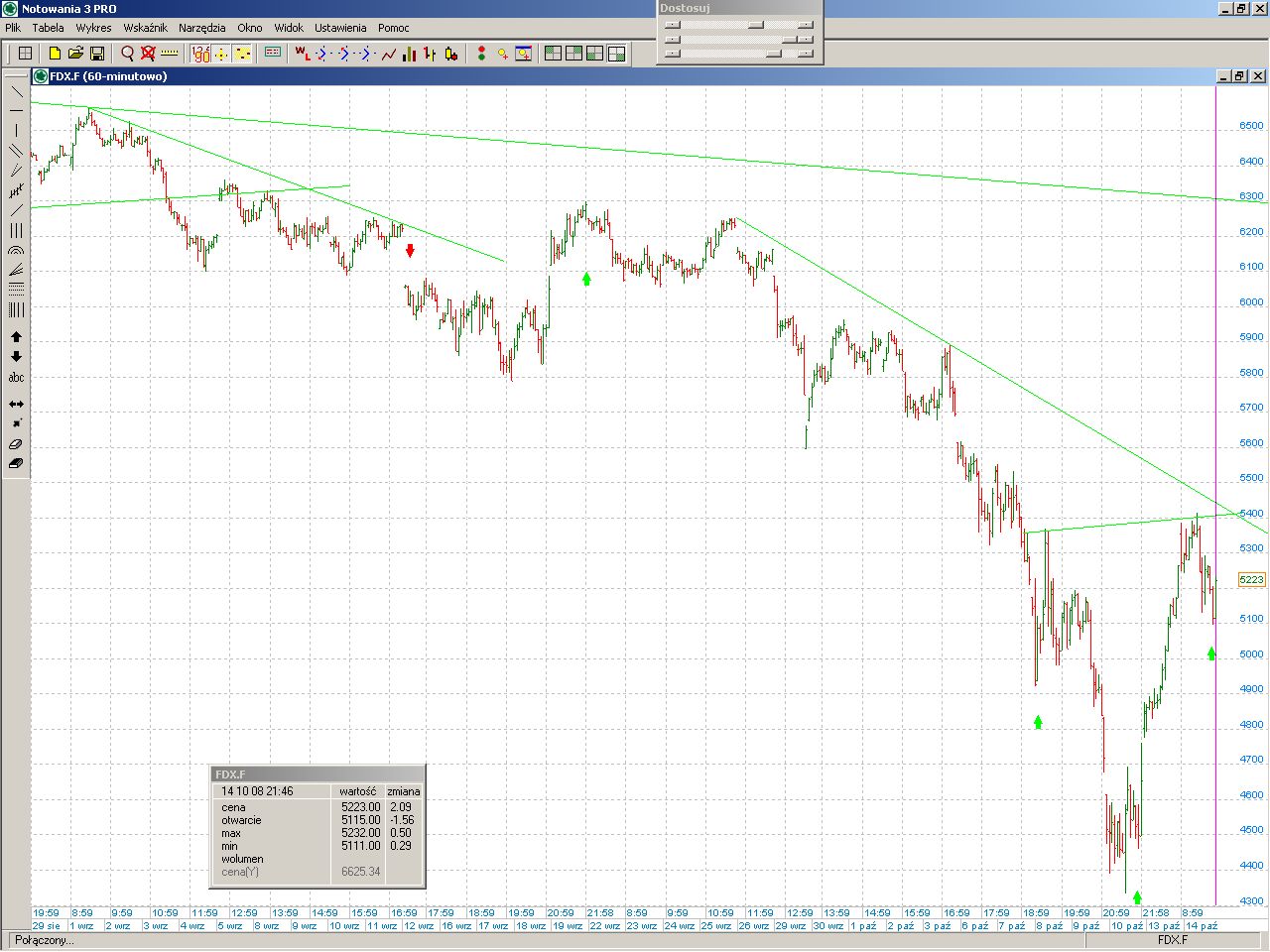Click right arrow of bottom Dostosuj slider
The image size is (1270, 952).
(806, 53)
